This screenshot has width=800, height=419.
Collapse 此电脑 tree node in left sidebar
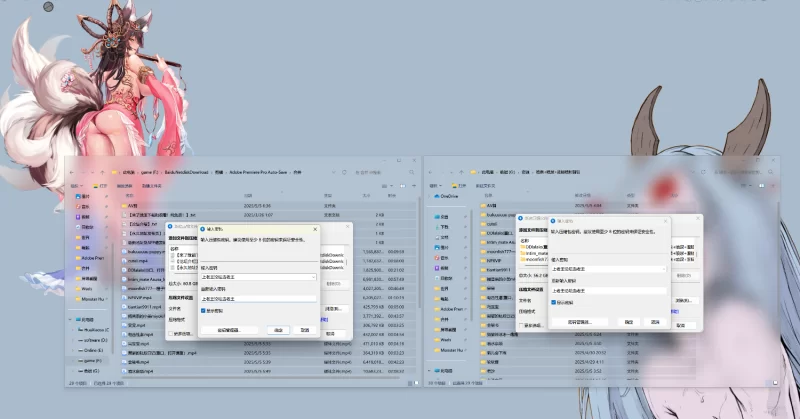click(70, 319)
